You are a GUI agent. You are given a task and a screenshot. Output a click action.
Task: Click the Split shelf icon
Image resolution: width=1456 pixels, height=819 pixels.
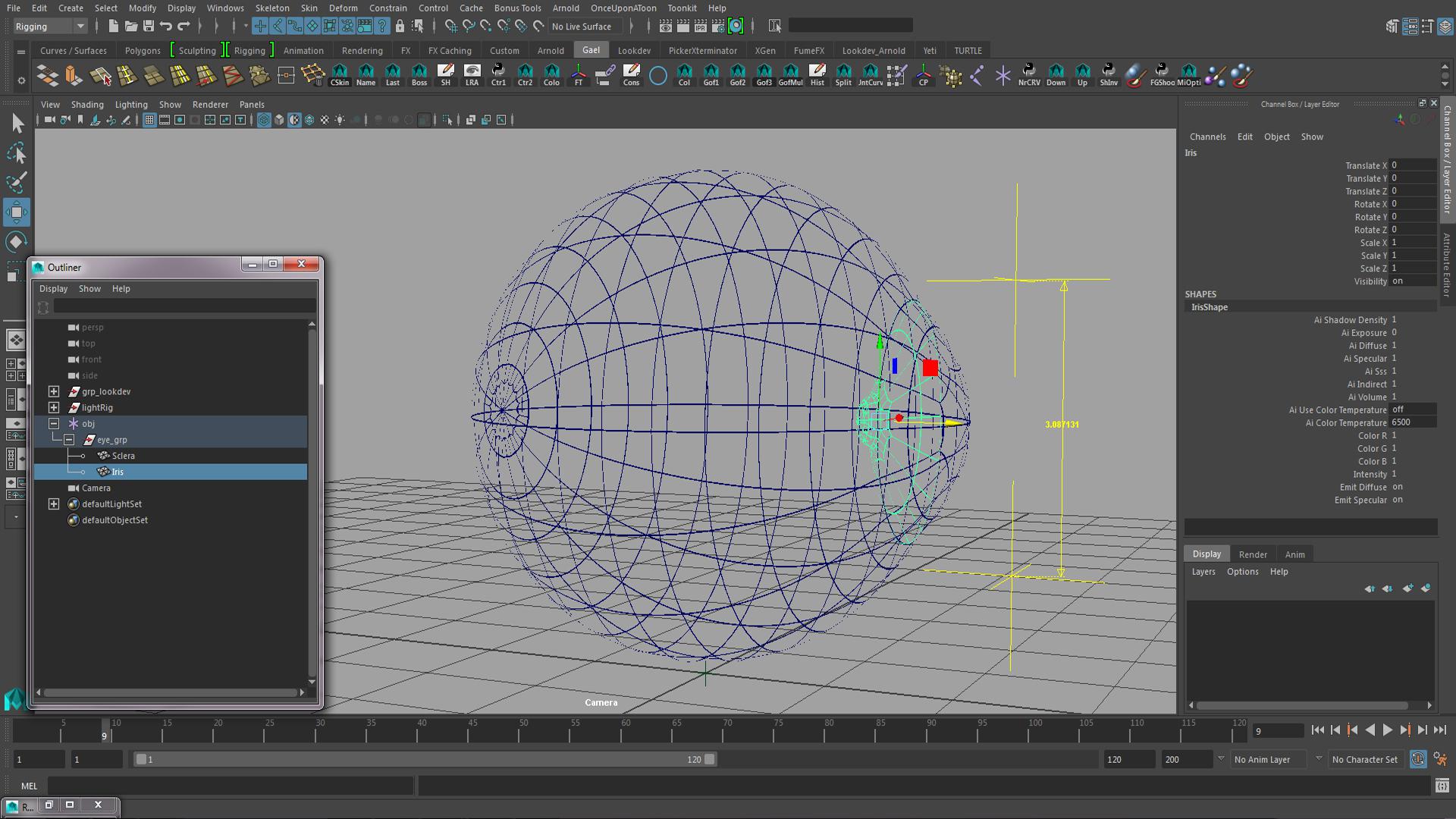[843, 74]
